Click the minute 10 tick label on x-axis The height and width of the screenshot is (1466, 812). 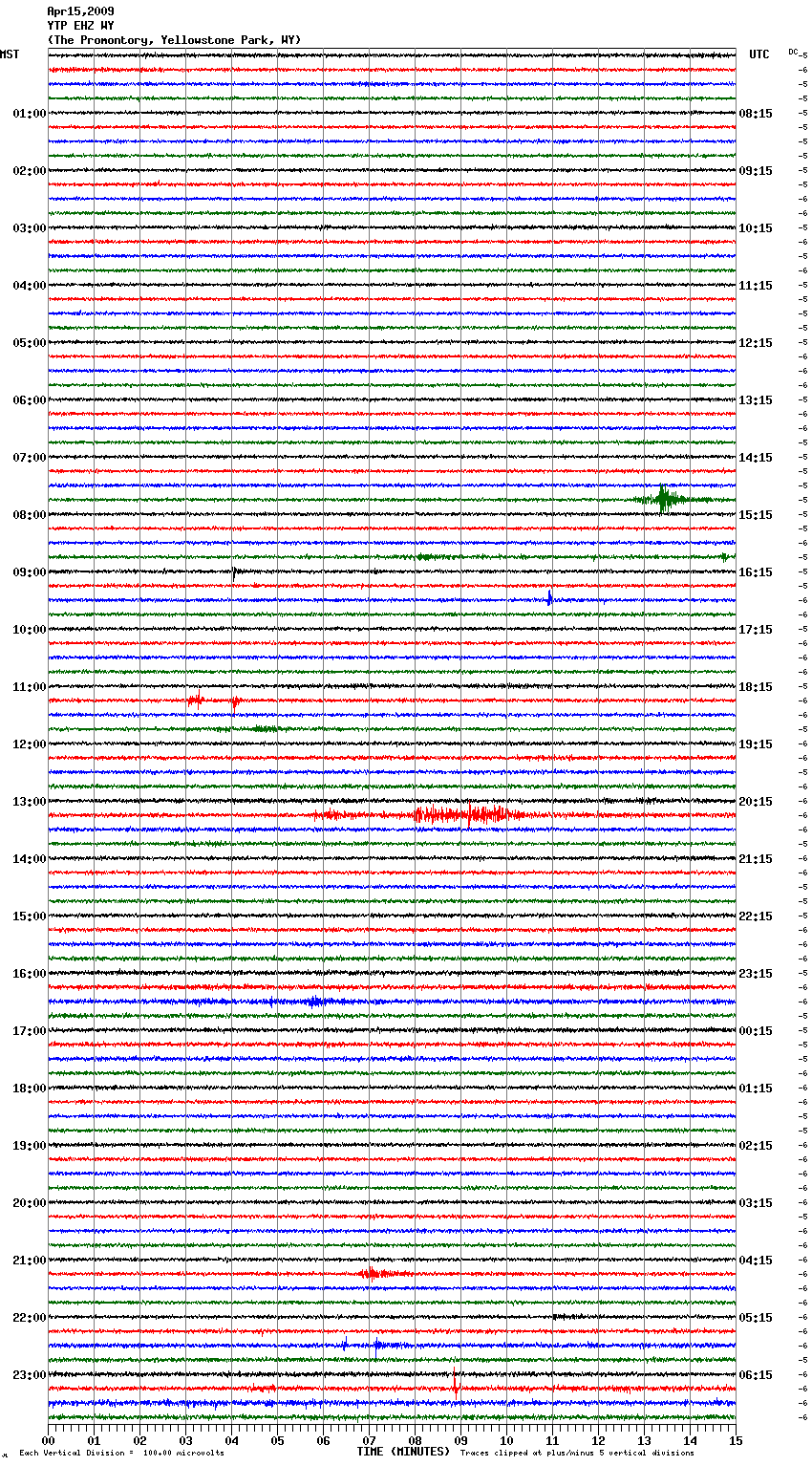pos(507,1440)
